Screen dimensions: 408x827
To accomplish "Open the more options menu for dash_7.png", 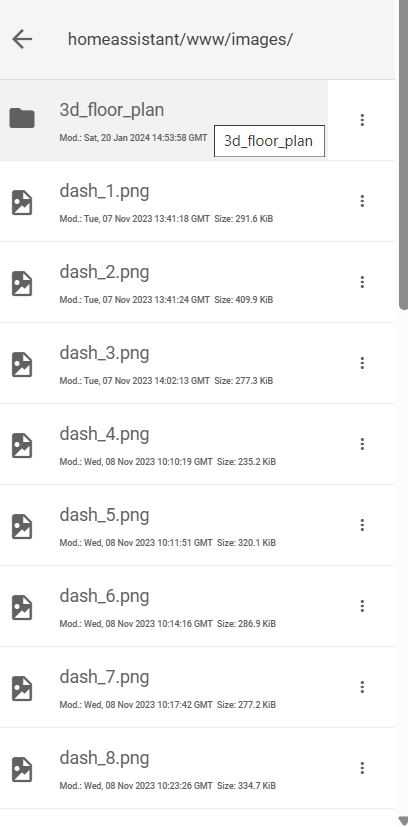I will point(362,687).
